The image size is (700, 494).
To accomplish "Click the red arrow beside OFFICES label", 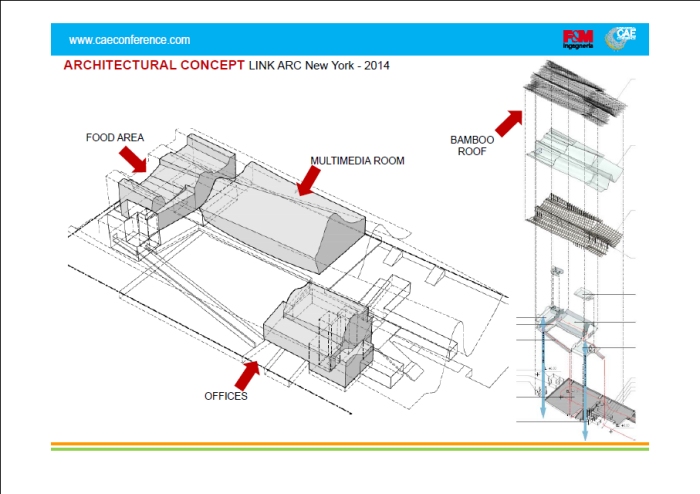I will point(247,374).
